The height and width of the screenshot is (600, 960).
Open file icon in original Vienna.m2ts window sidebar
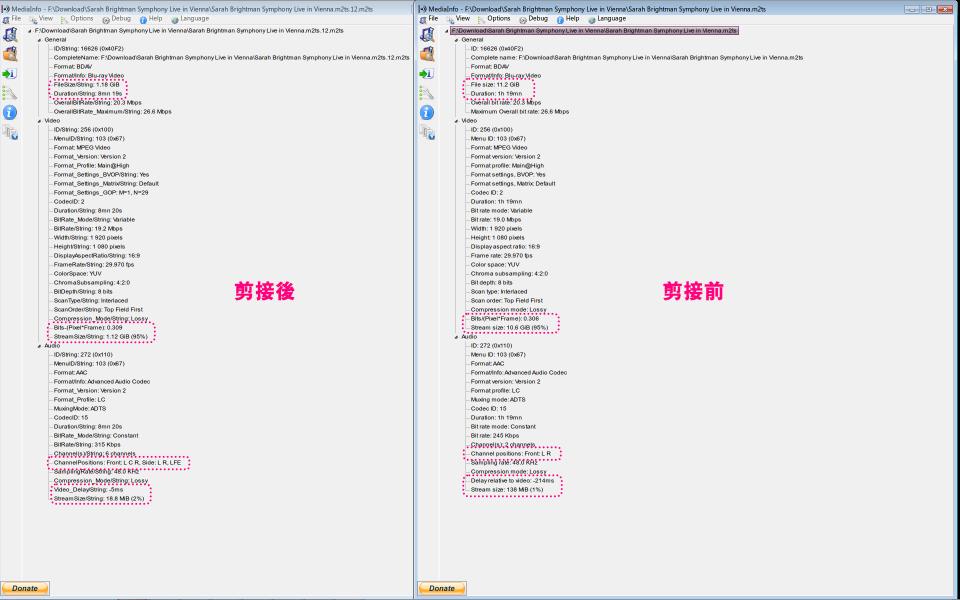(x=427, y=34)
